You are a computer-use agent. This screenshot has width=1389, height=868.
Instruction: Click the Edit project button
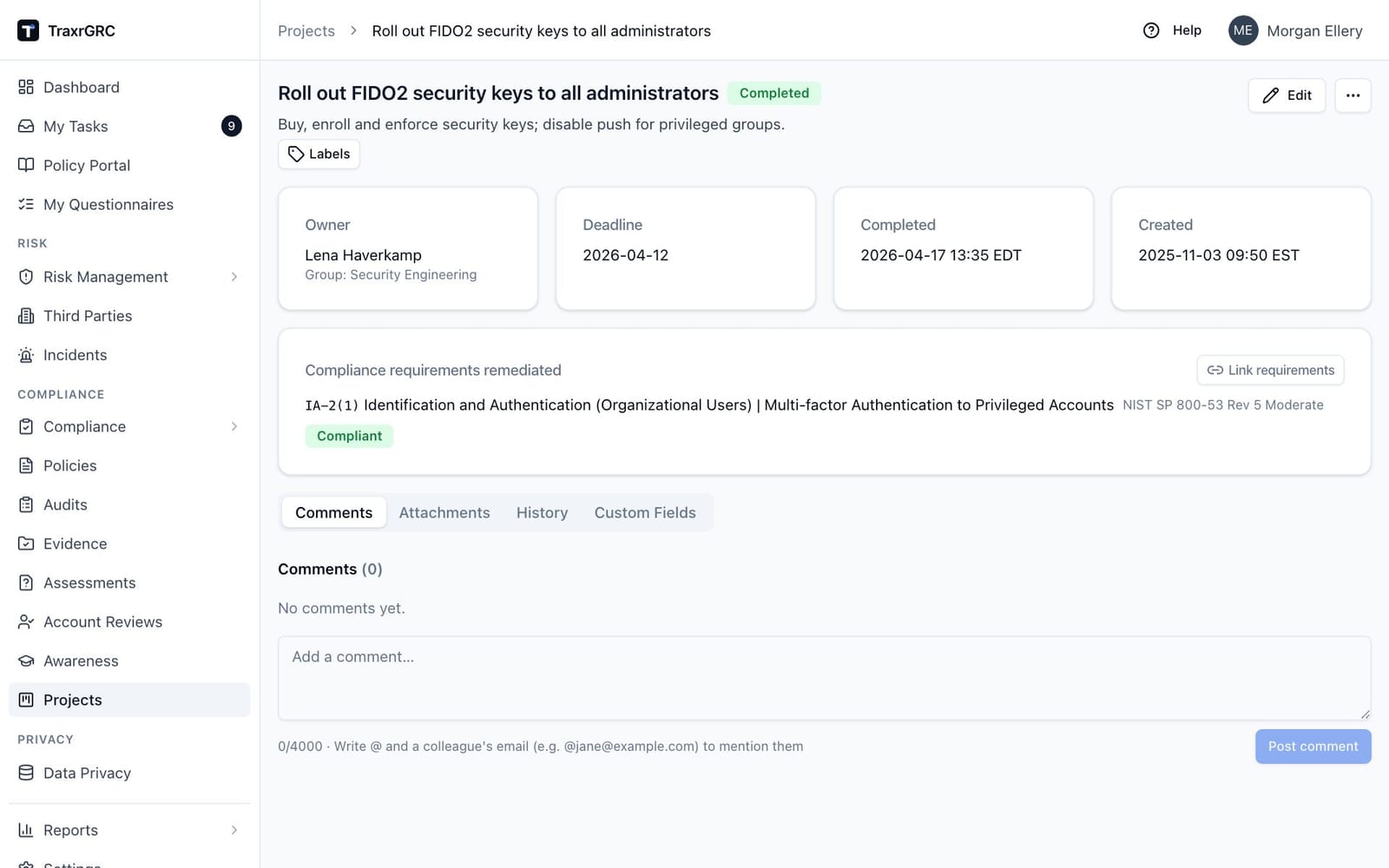(1287, 95)
